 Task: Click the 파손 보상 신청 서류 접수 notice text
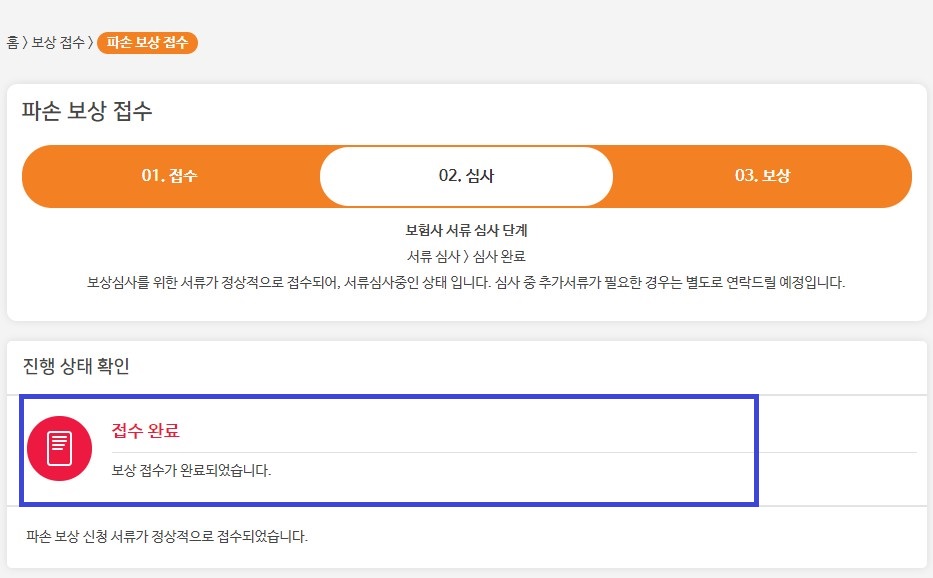(x=167, y=536)
